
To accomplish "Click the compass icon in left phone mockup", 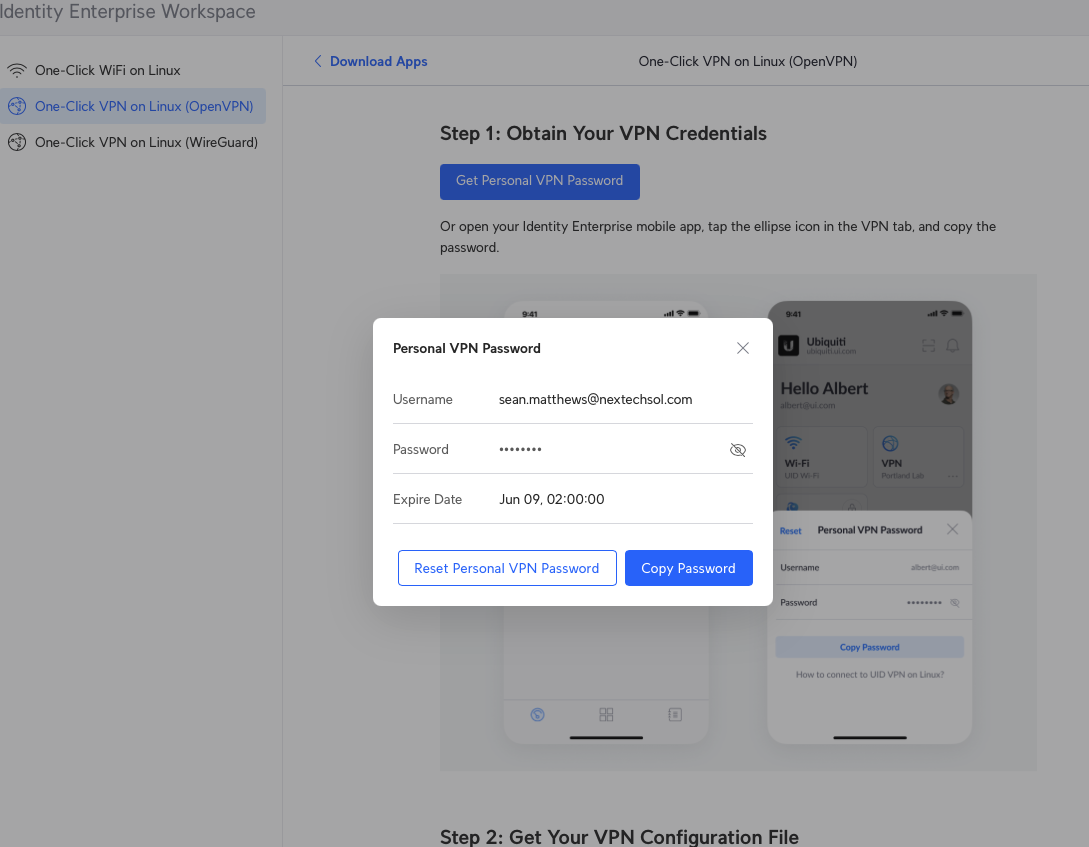I will [538, 714].
